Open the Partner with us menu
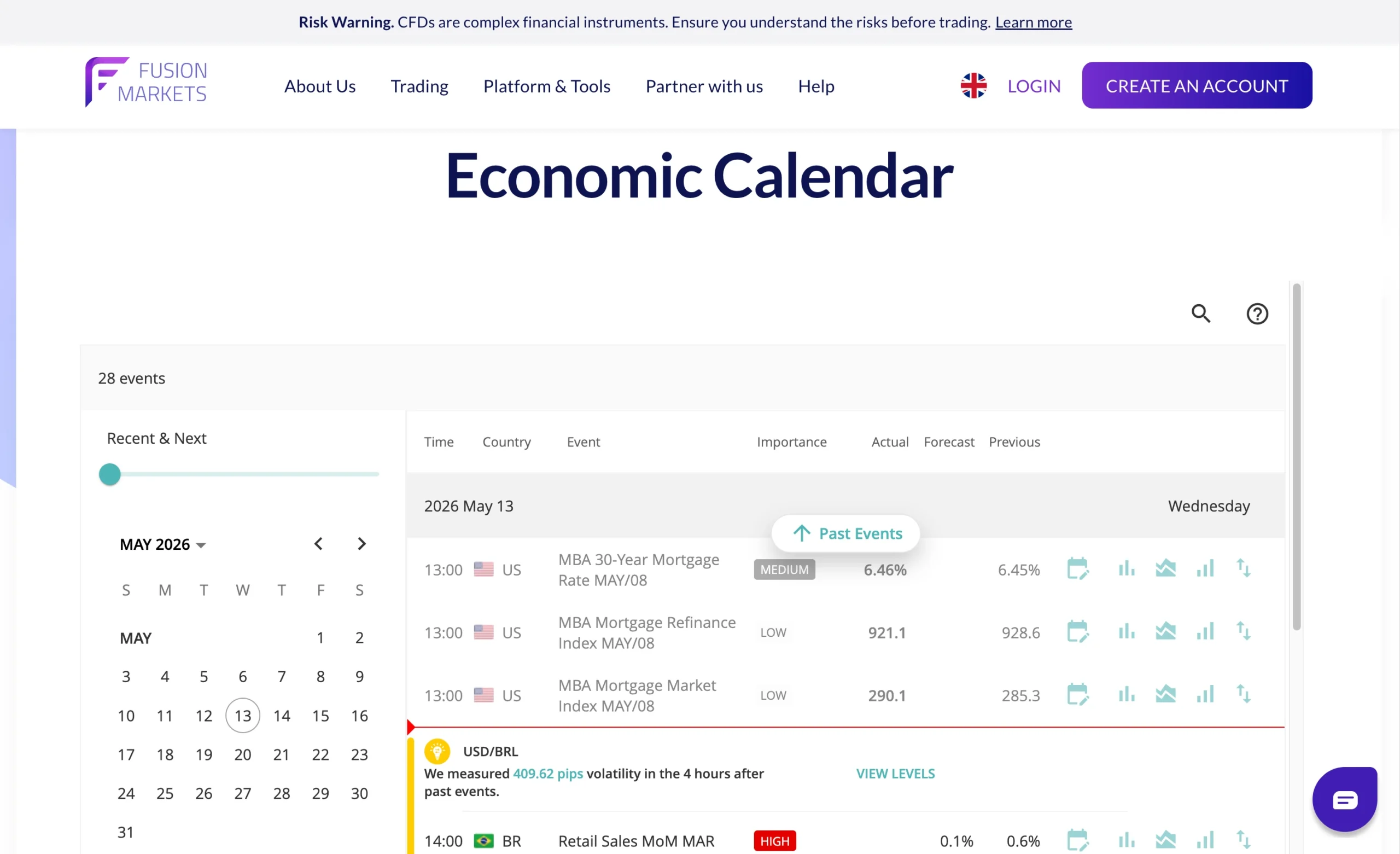This screenshot has width=1400, height=854. (x=704, y=86)
